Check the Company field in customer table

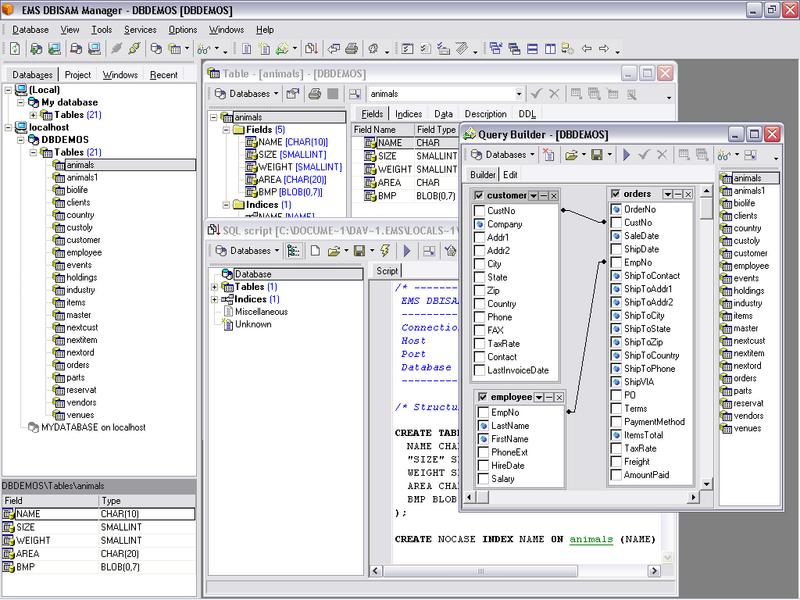pos(479,224)
